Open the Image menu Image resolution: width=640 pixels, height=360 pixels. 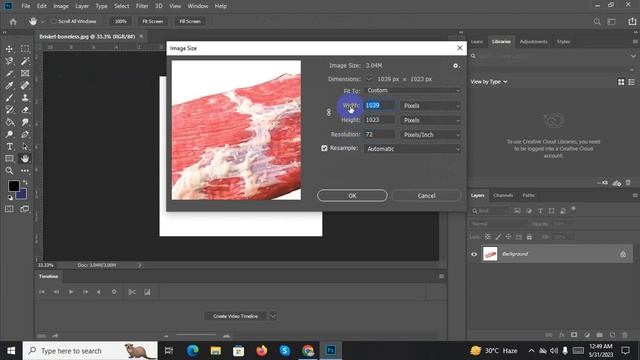61,6
